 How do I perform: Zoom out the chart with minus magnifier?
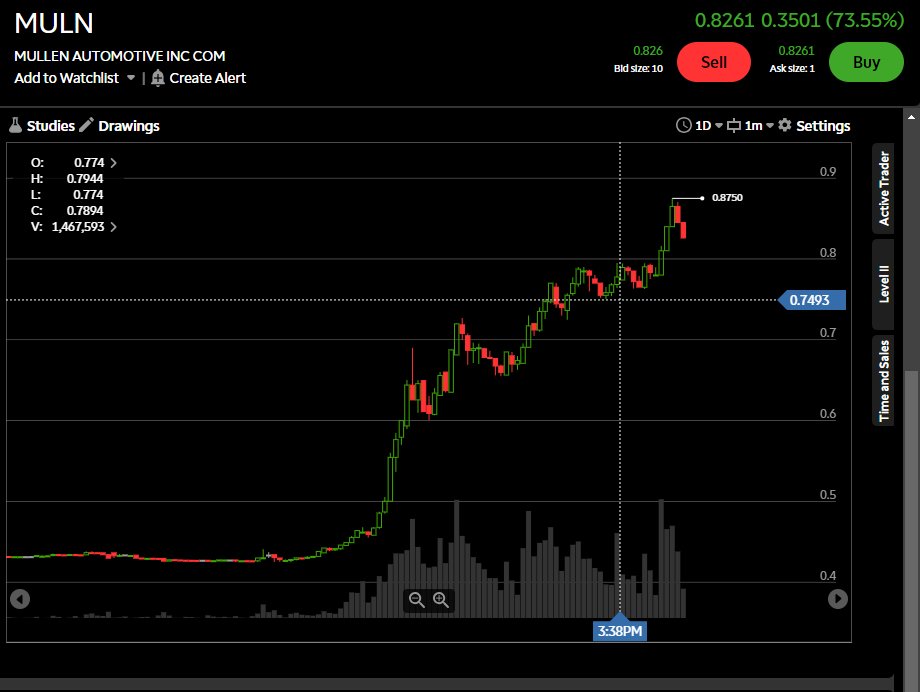417,599
